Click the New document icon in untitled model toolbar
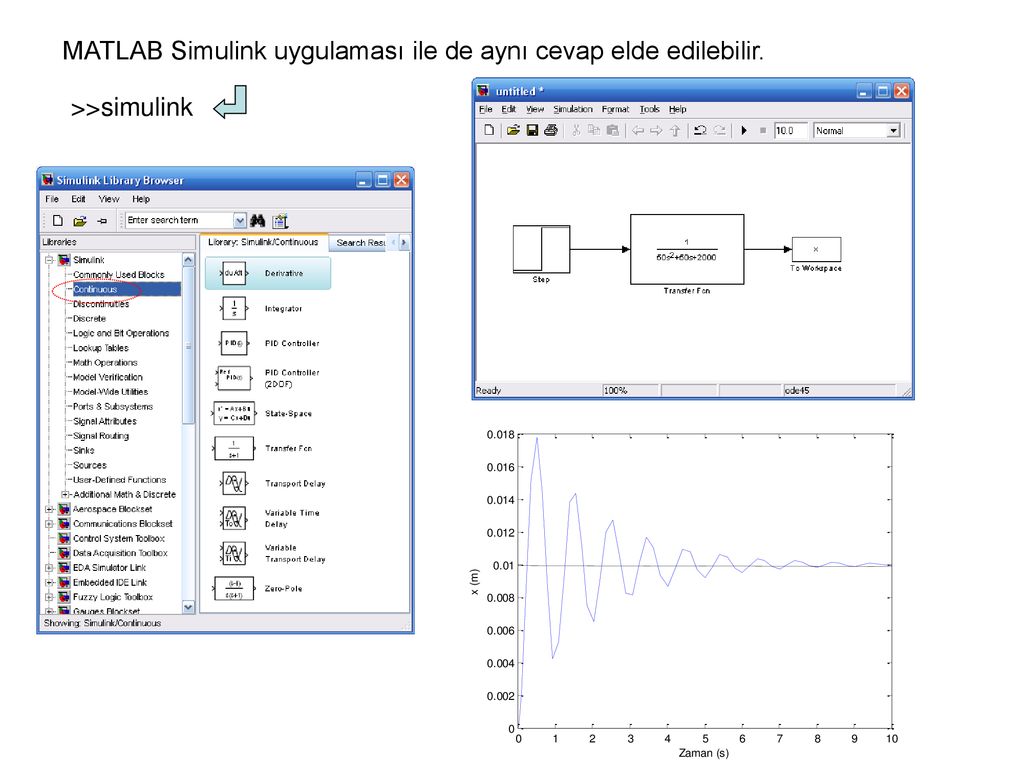Screen dimensions: 1024x768 click(488, 130)
